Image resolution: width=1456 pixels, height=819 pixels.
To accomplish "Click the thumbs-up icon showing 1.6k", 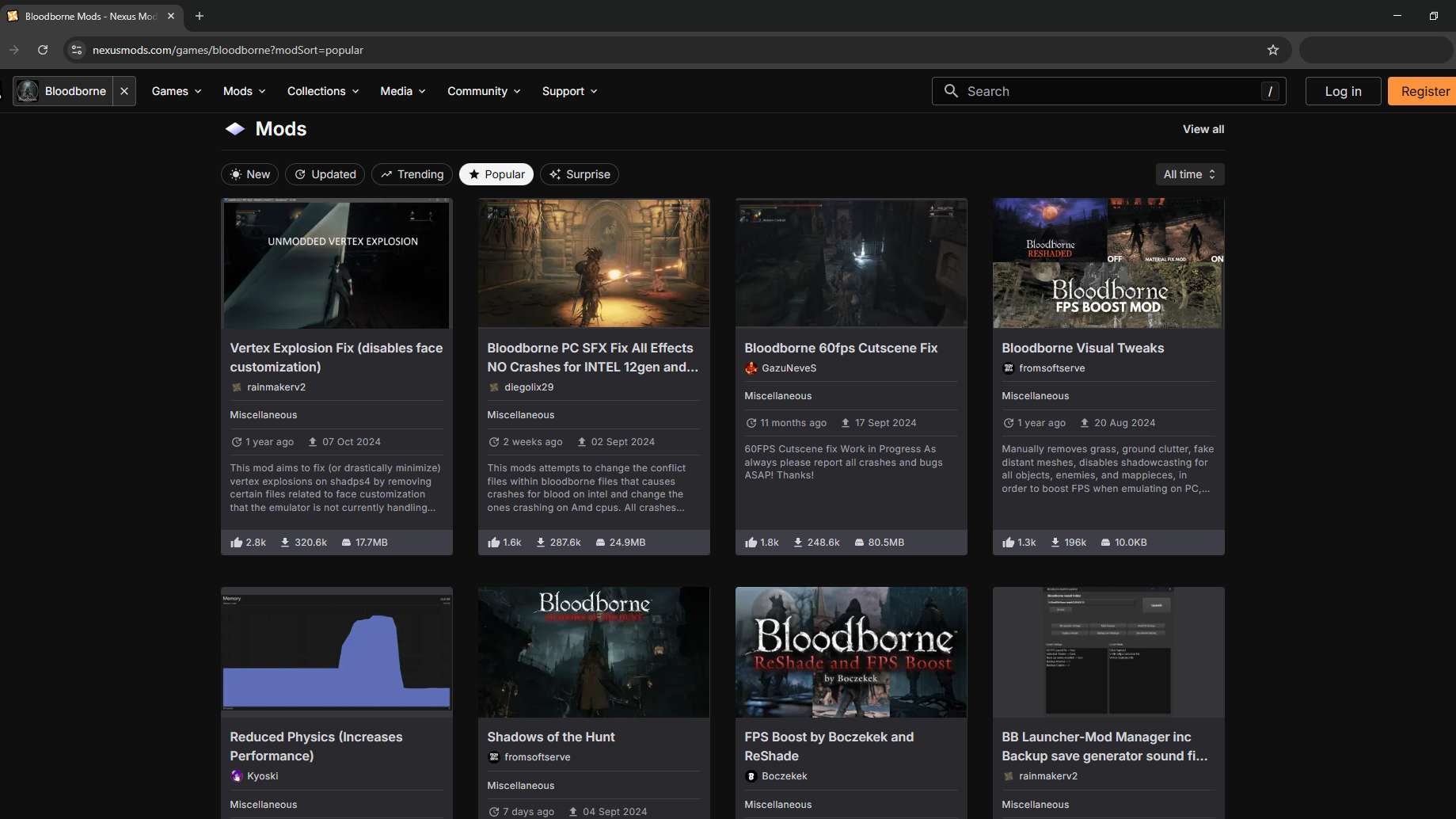I will (x=493, y=543).
